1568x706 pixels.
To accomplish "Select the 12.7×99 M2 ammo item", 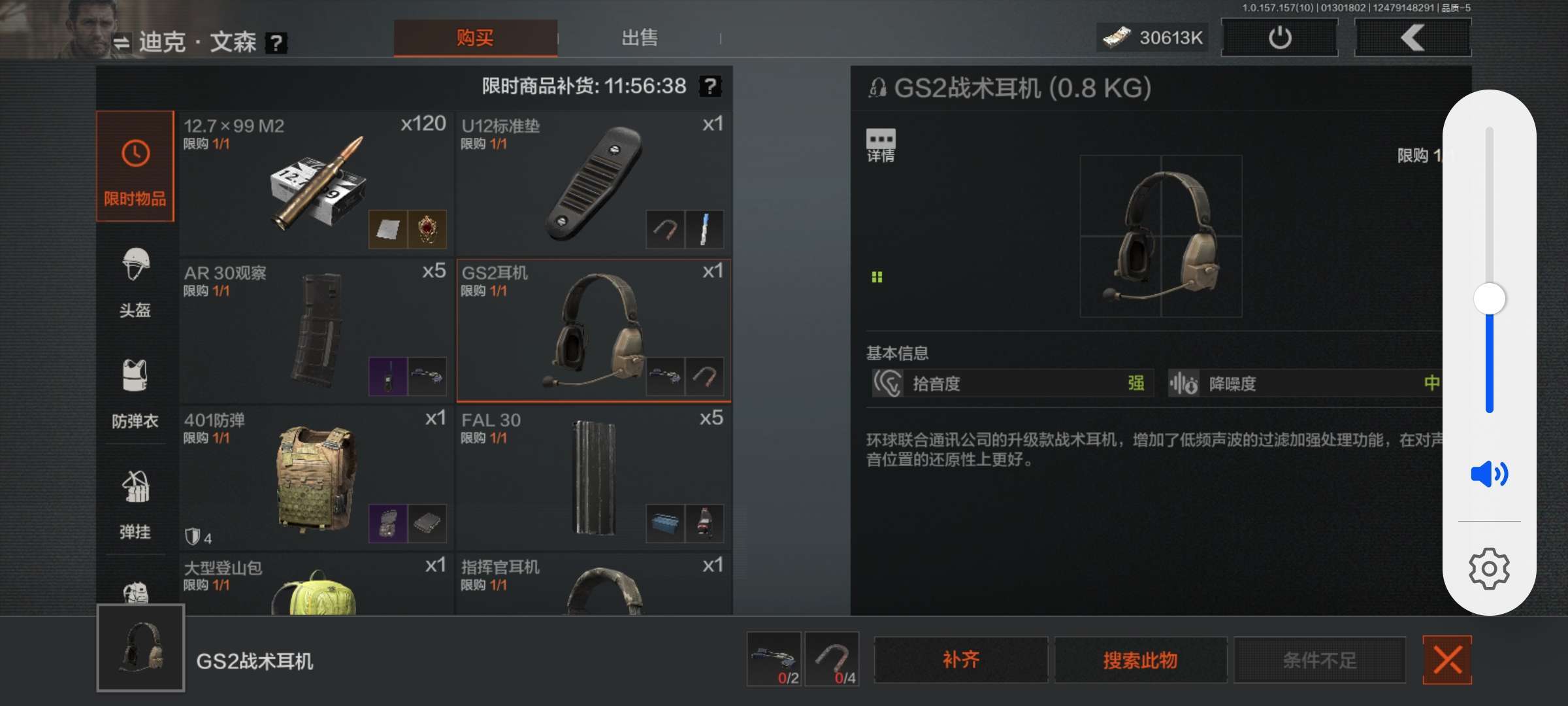I will click(316, 183).
